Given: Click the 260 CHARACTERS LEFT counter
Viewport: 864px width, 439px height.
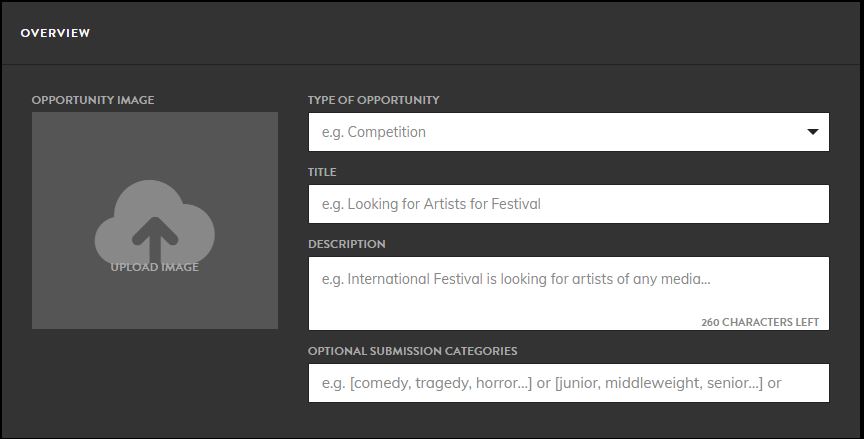Looking at the screenshot, I should 760,322.
